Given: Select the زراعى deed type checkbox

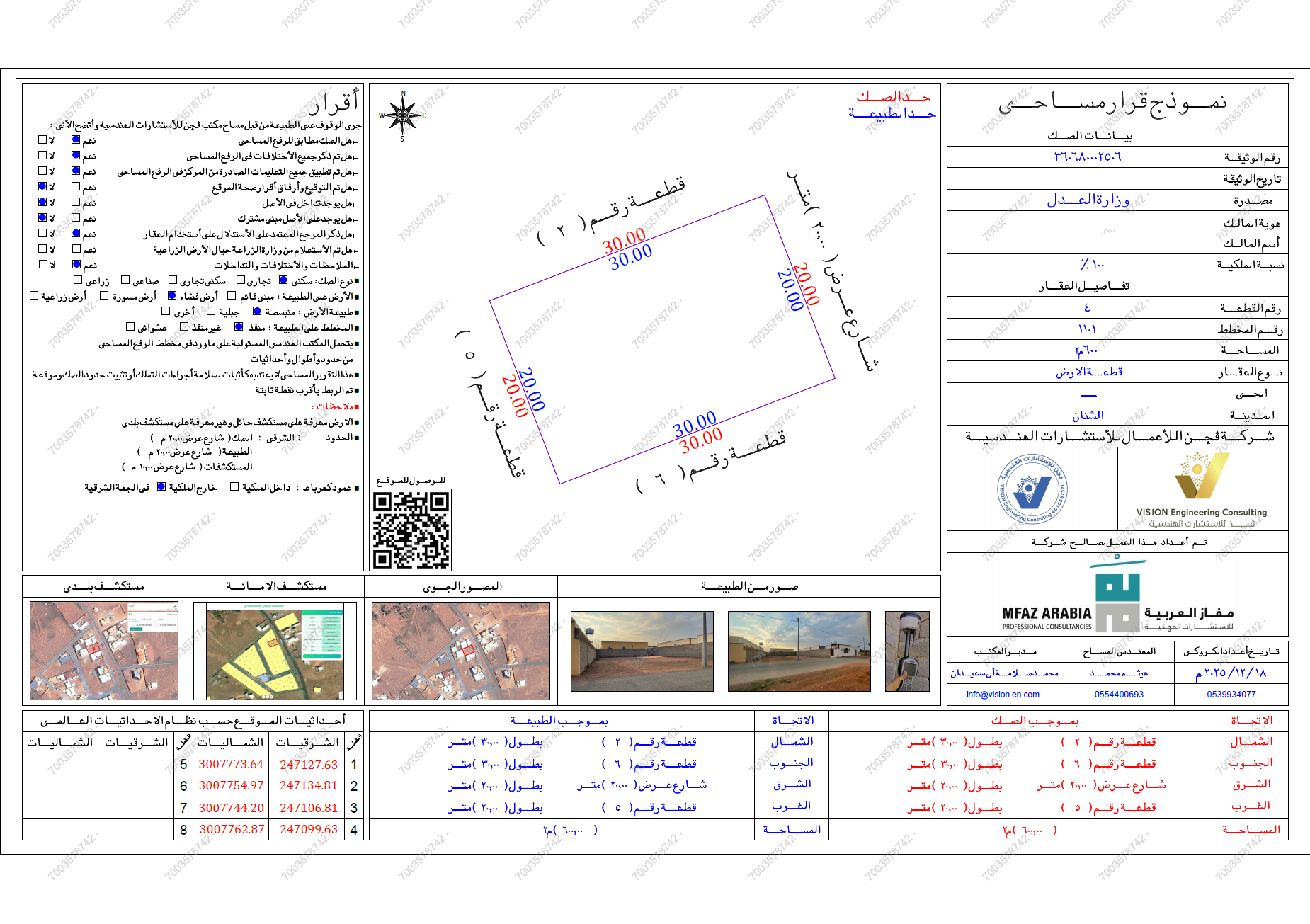Looking at the screenshot, I should point(78,280).
